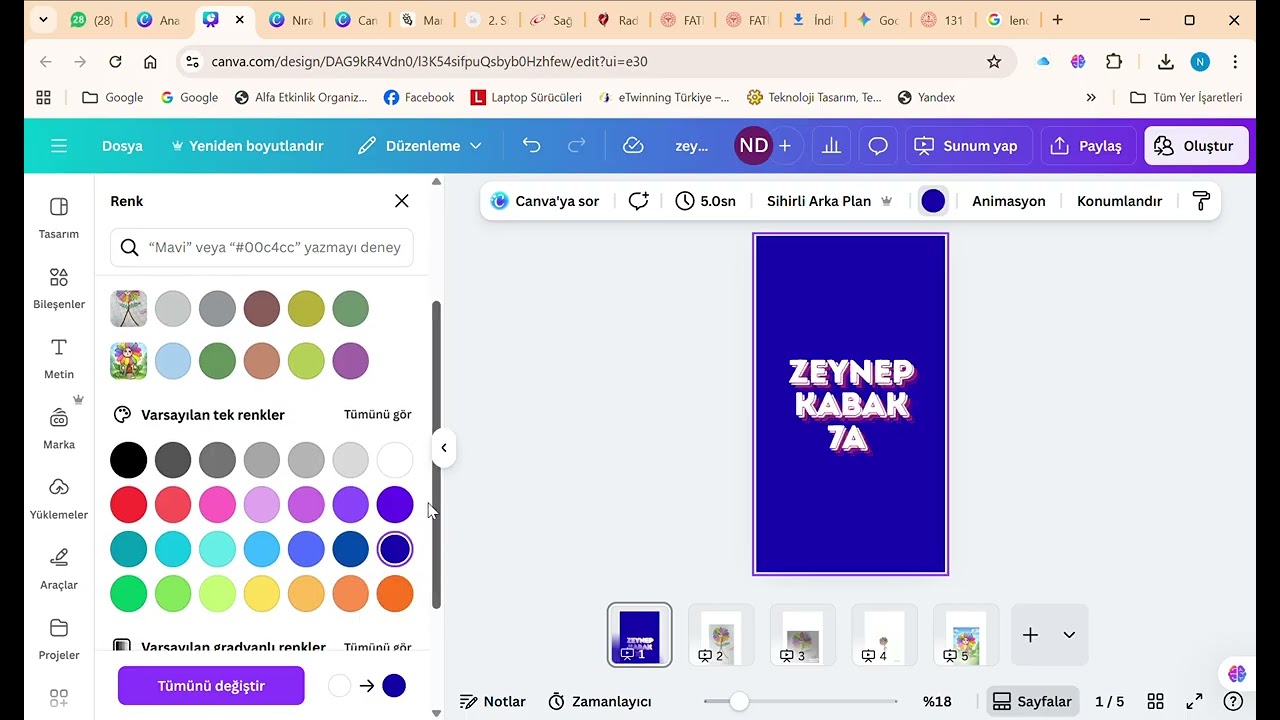Open the Yüklemeler uploads panel
Image resolution: width=1280 pixels, height=720 pixels.
(x=58, y=497)
